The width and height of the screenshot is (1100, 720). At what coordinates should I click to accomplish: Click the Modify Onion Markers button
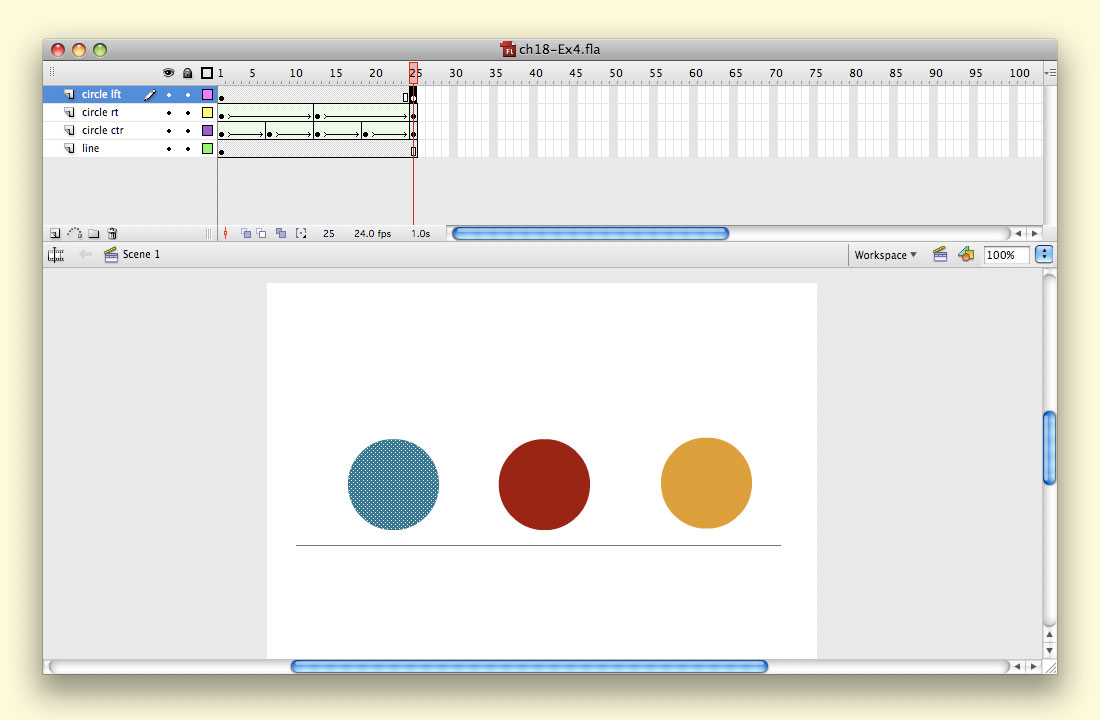300,233
